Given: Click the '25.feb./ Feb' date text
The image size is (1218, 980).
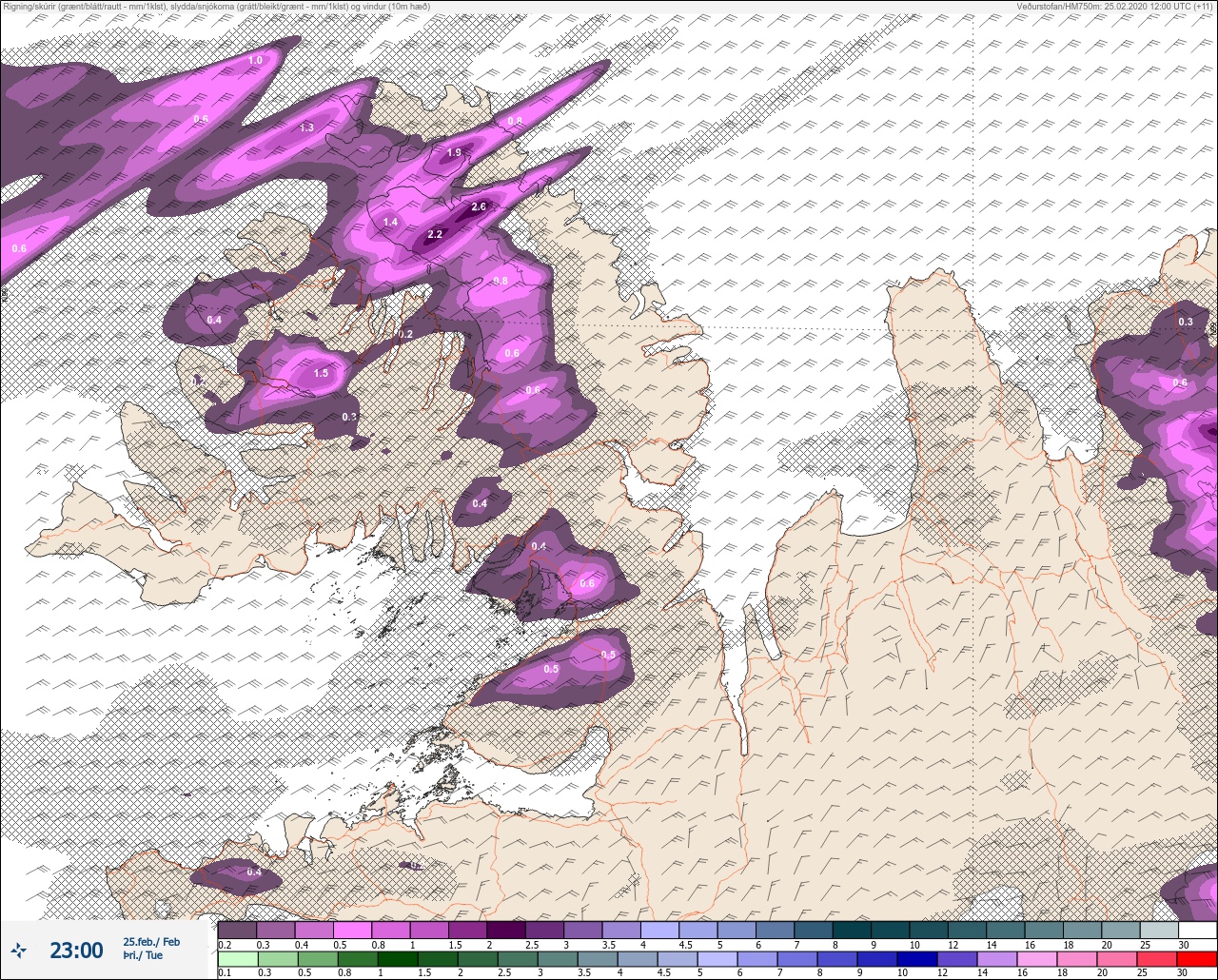Looking at the screenshot, I should click(x=151, y=942).
